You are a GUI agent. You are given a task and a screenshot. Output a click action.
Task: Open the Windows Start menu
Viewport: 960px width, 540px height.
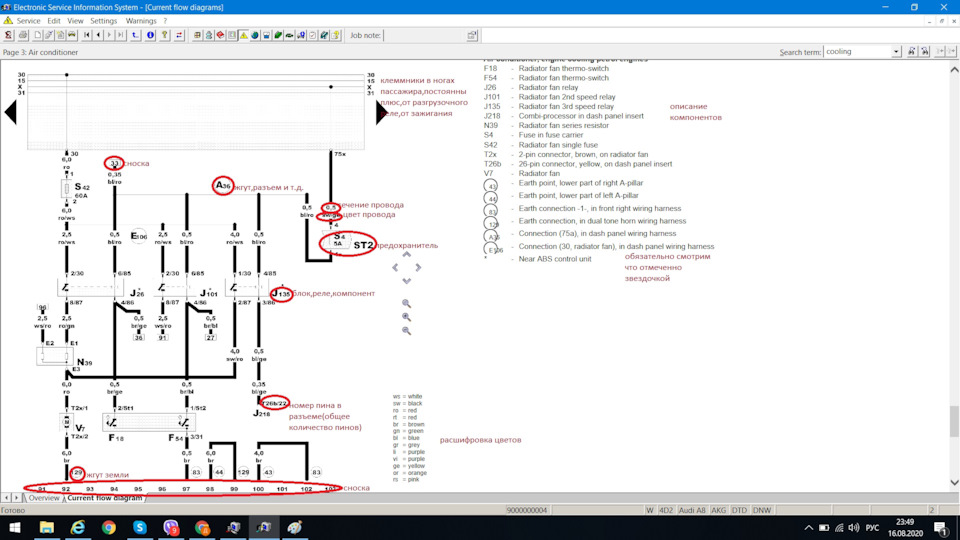[x=15, y=527]
